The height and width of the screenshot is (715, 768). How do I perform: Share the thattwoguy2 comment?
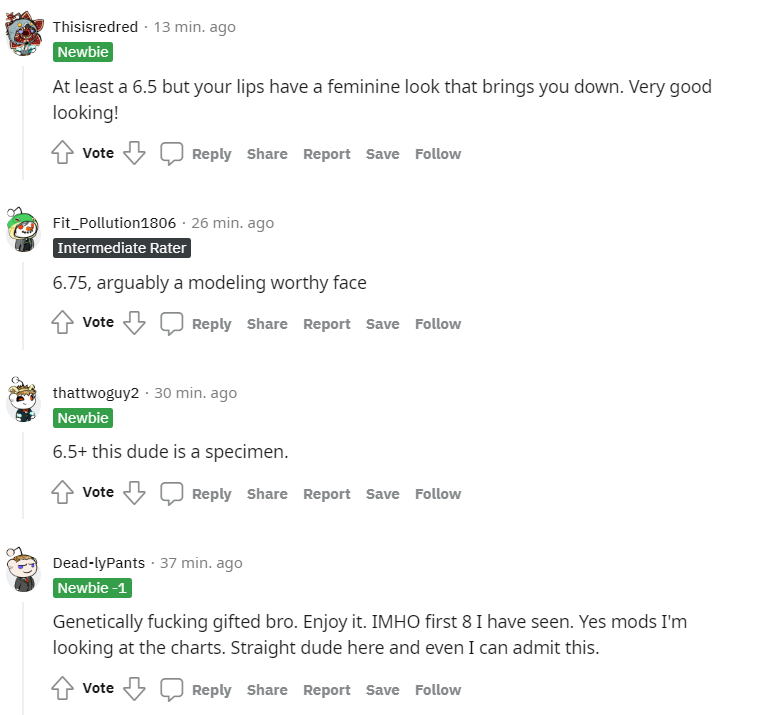click(267, 494)
